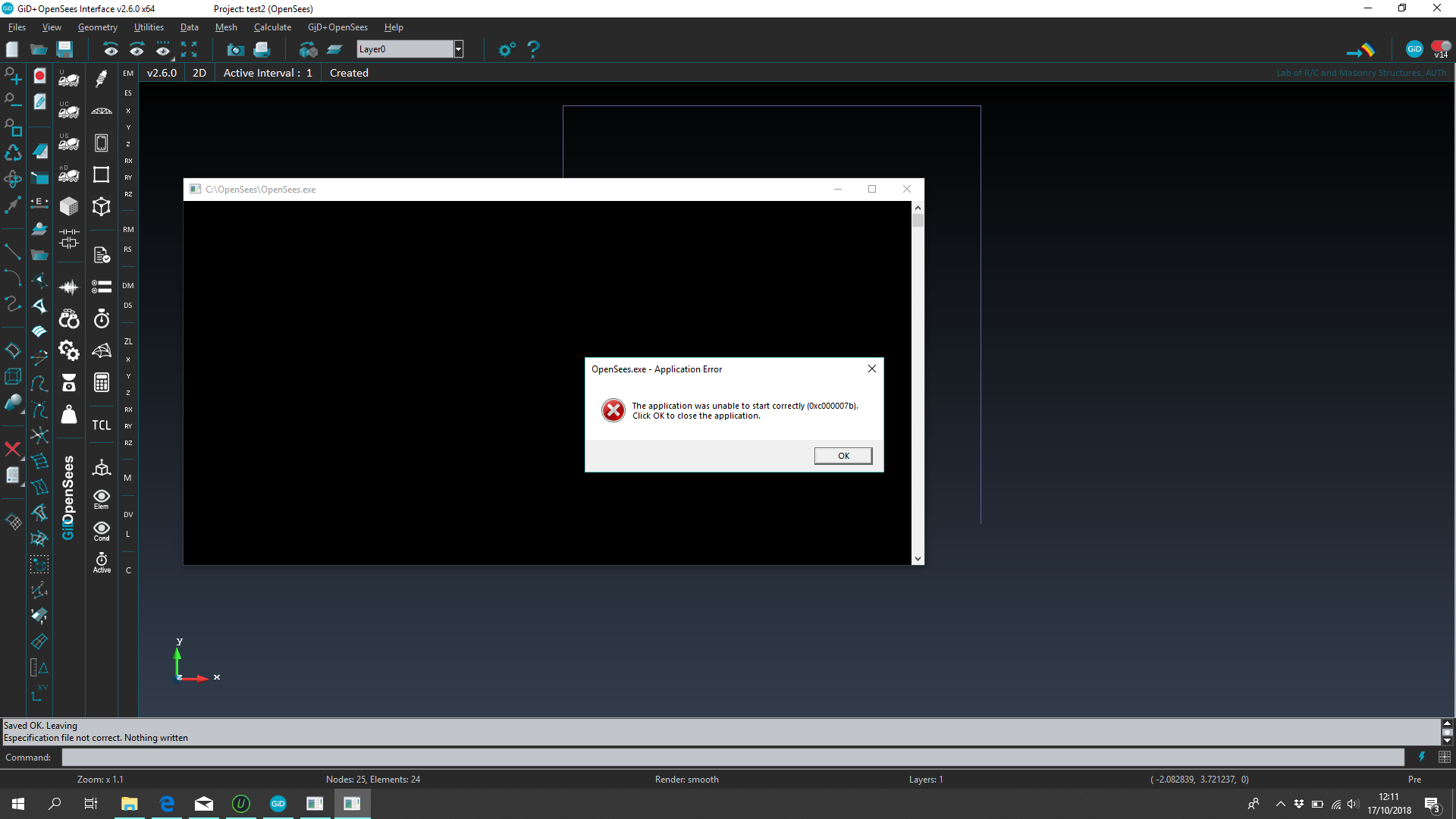Click the UC concrete material icon
Viewport: 1456px width, 819px height.
click(x=69, y=111)
